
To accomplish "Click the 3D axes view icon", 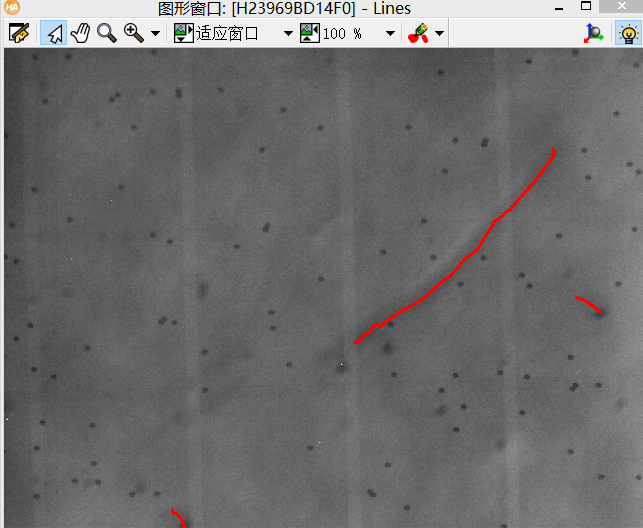I will pyautogui.click(x=594, y=33).
